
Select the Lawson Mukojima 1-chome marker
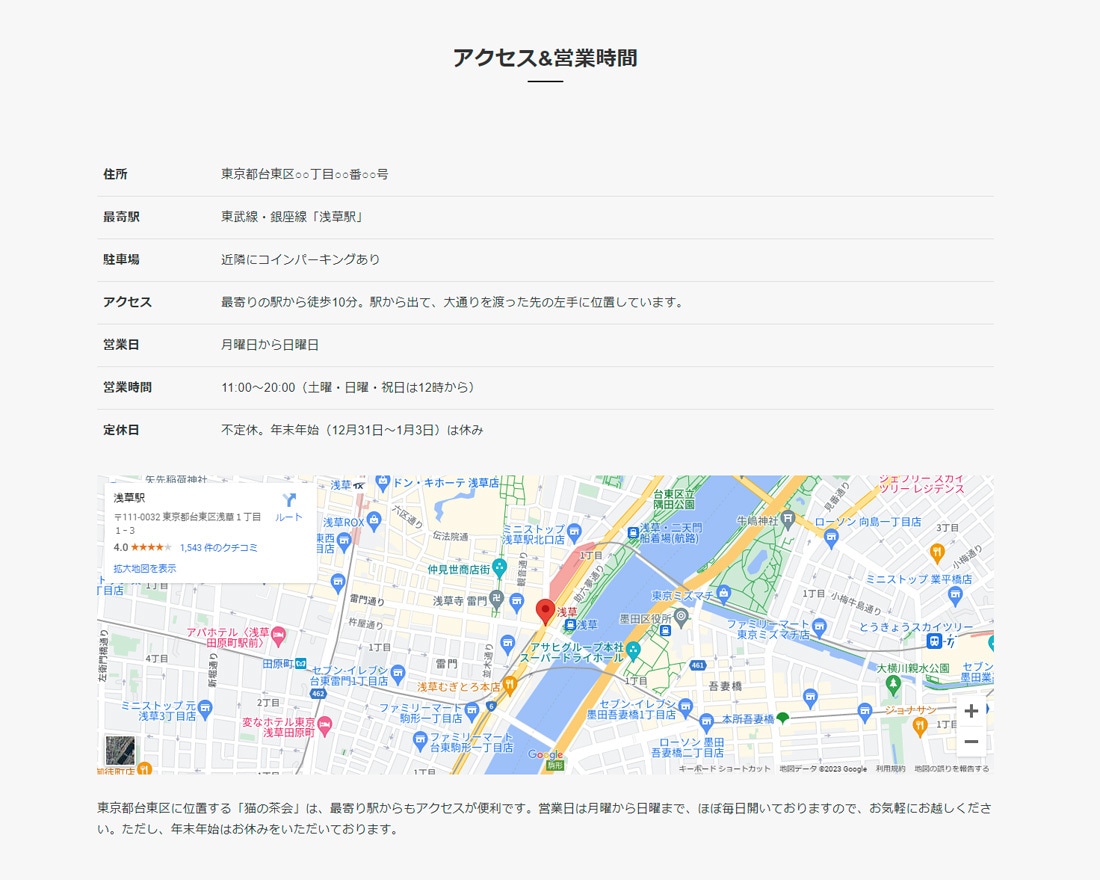point(832,539)
